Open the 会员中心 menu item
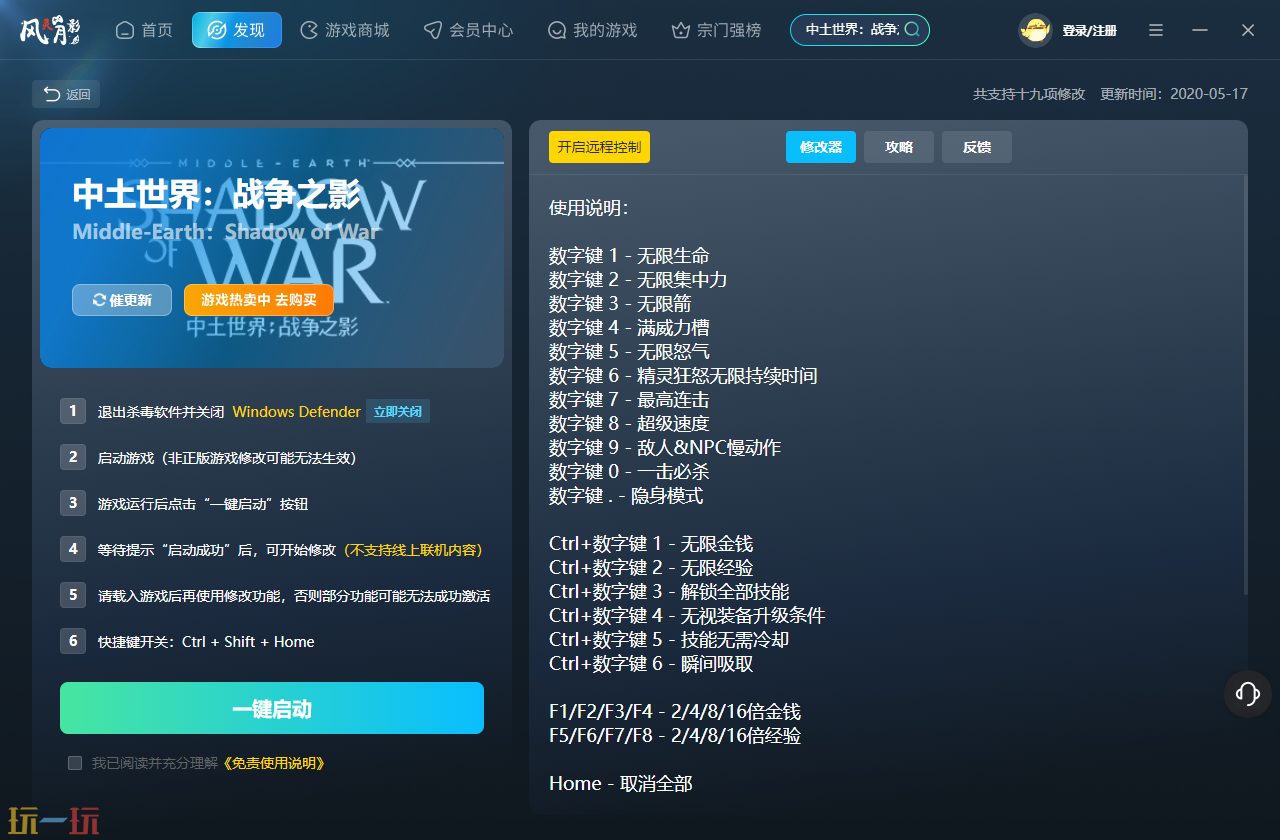This screenshot has width=1280, height=840. [x=468, y=30]
